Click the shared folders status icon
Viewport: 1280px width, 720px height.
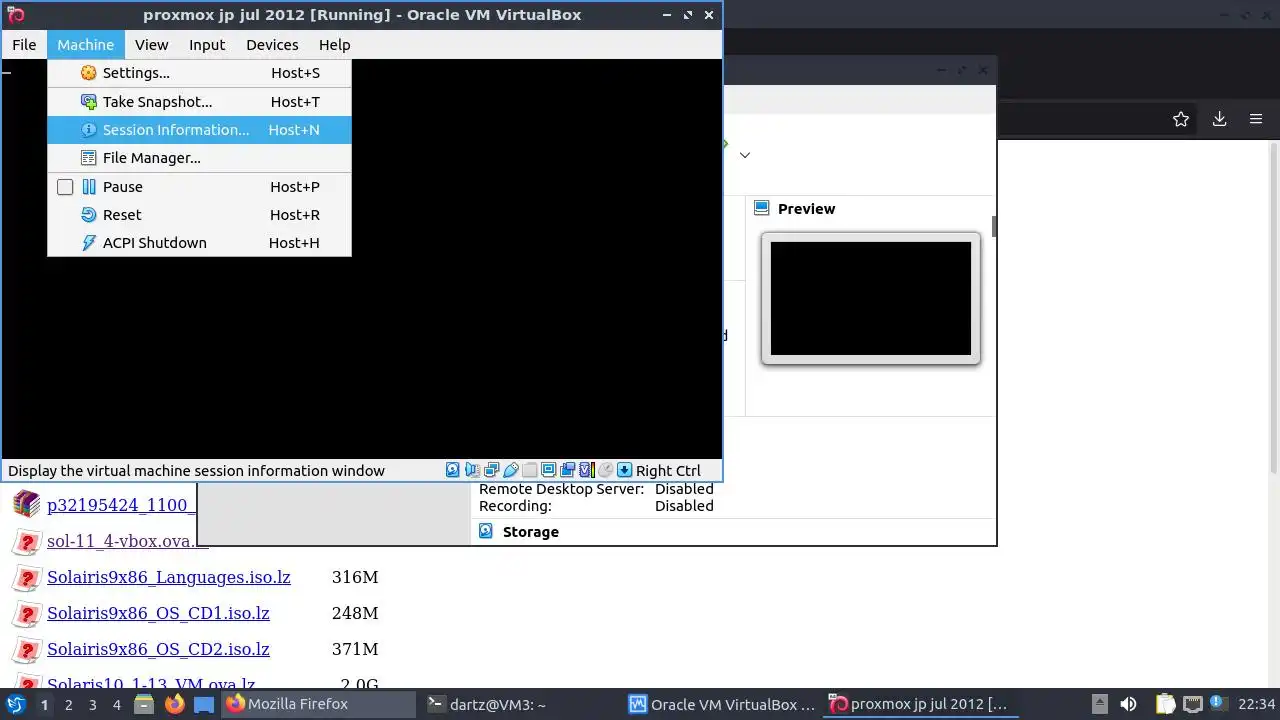529,470
